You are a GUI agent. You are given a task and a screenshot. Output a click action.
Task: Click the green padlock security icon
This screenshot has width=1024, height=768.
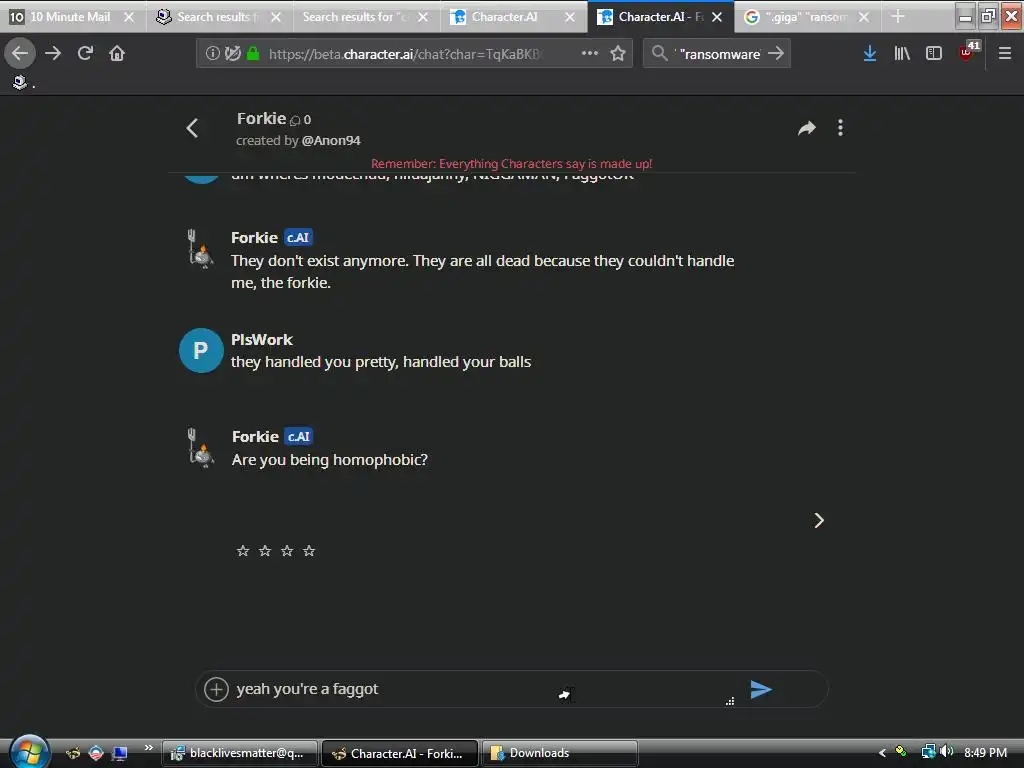(253, 54)
